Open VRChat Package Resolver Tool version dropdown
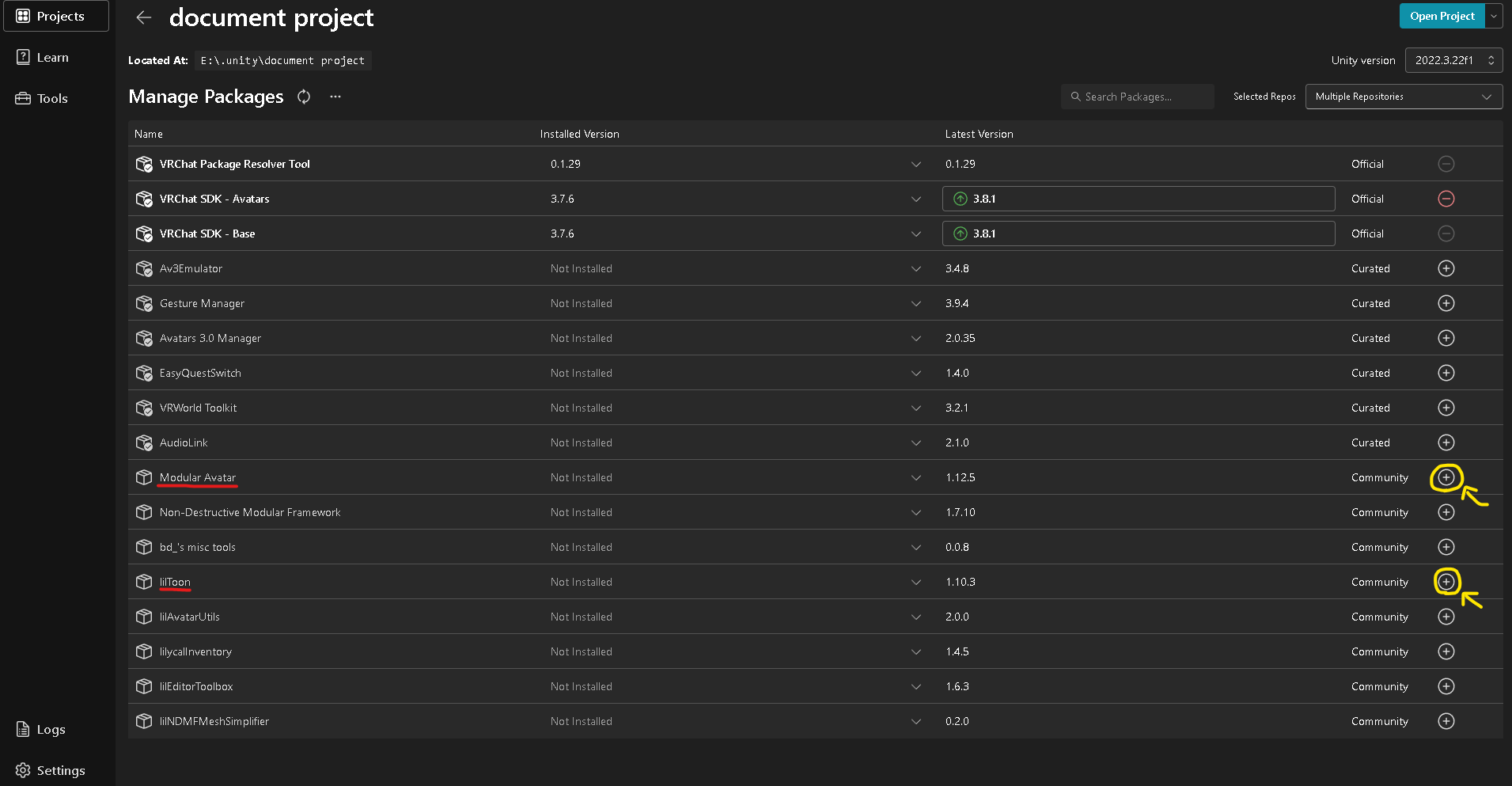 [916, 164]
